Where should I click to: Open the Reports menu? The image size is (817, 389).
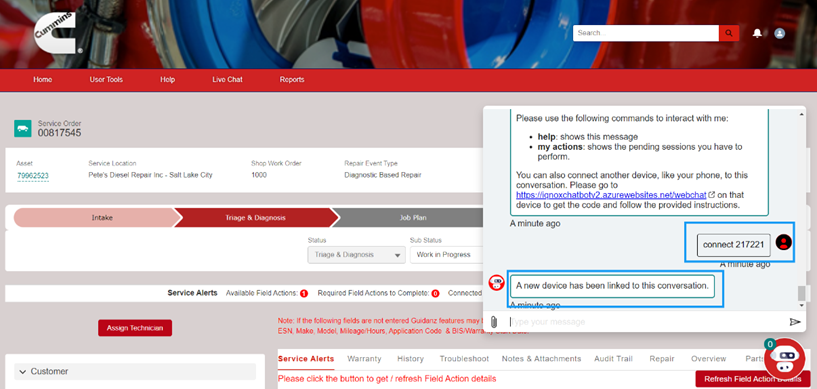coord(292,80)
